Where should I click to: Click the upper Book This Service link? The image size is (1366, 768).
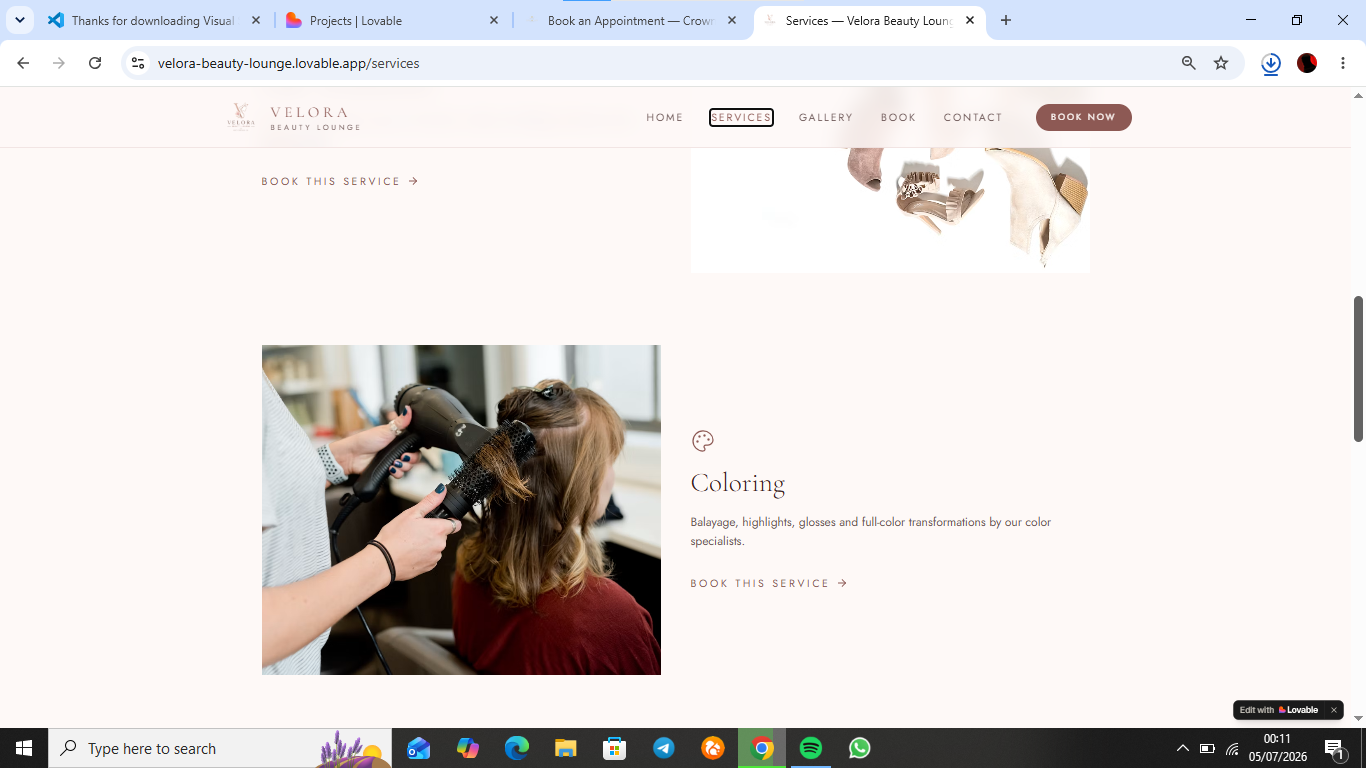click(x=340, y=181)
